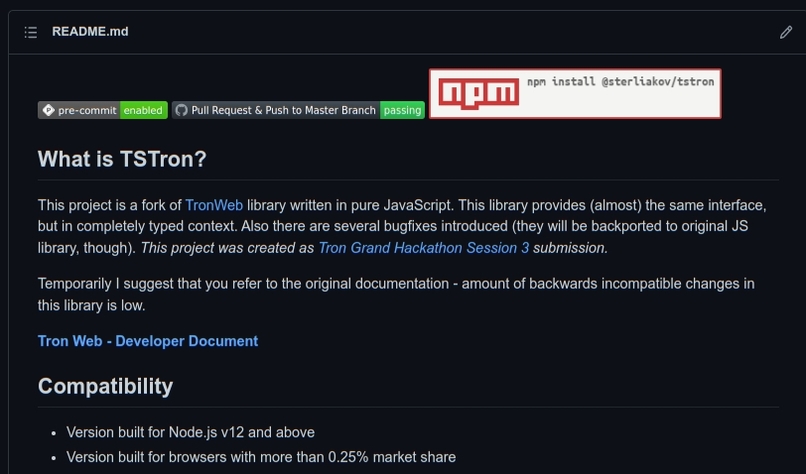Open the Pull Request & Push to Master Branch passing badge
This screenshot has width=806, height=474.
298,110
